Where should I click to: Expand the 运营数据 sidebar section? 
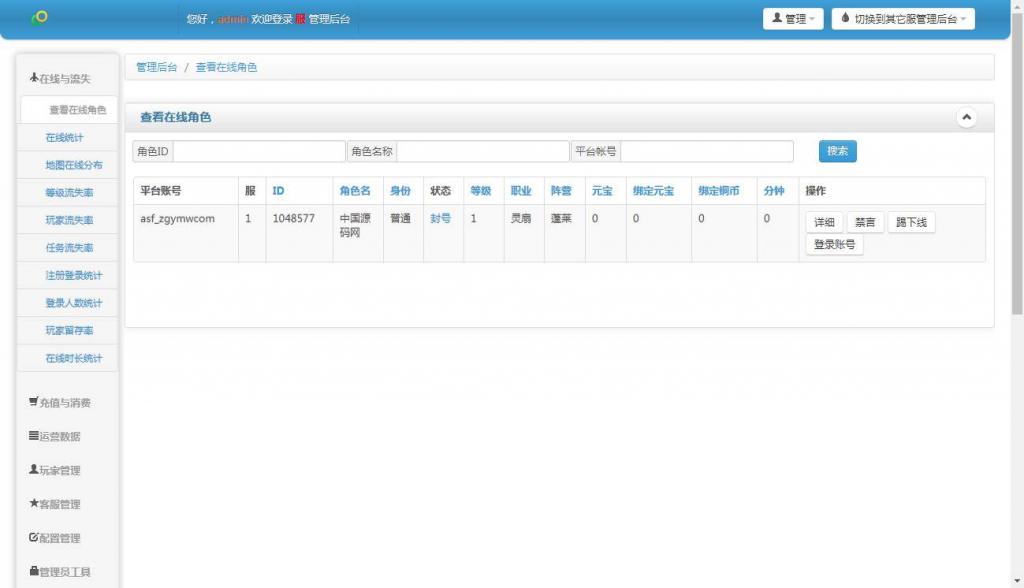(x=55, y=437)
